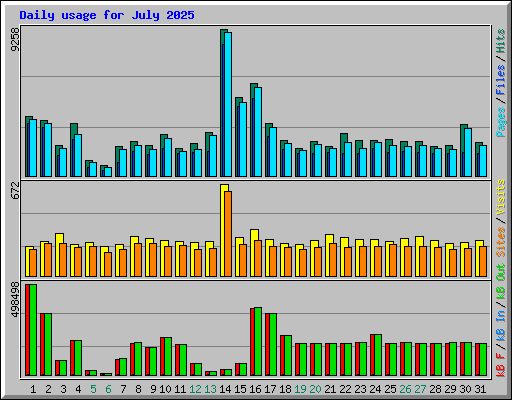Click day label 19 on the x-axis
The width and height of the screenshot is (512, 400).
point(300,389)
